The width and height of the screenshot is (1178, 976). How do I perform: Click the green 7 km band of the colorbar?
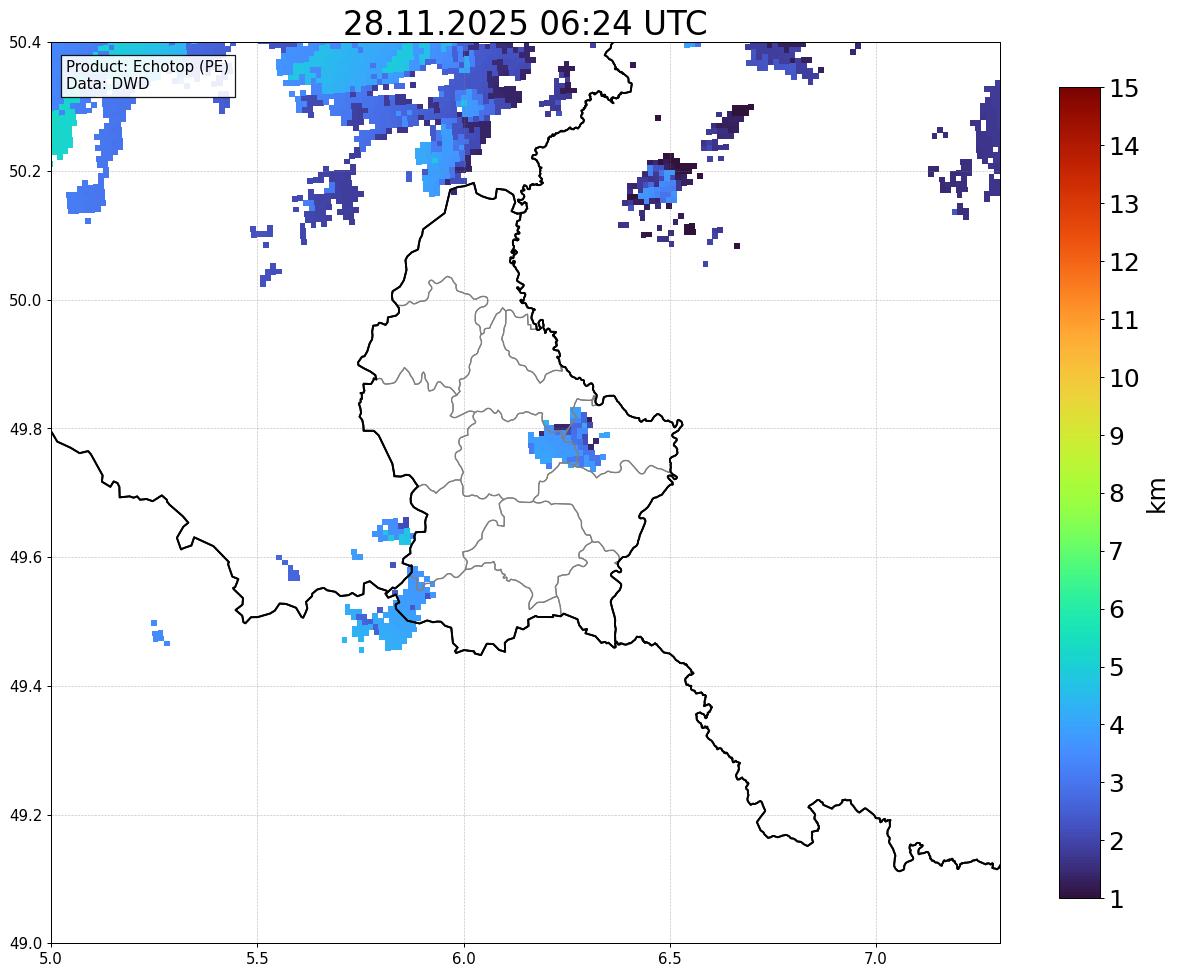click(1080, 551)
